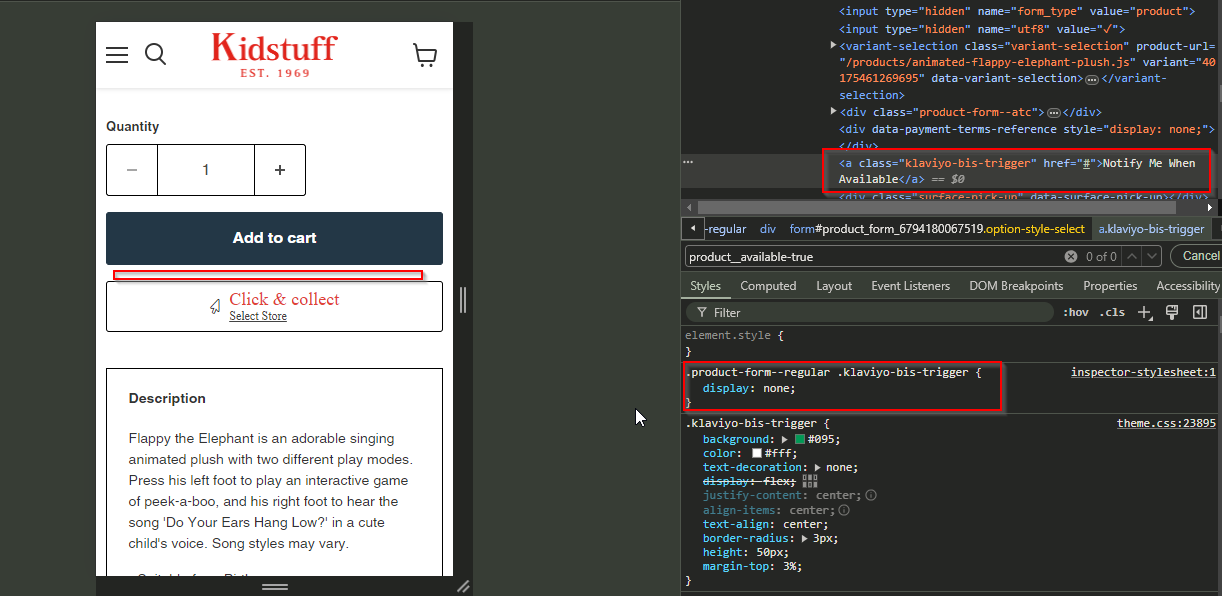Switch to the DOM Breakpoints tab

point(1016,286)
